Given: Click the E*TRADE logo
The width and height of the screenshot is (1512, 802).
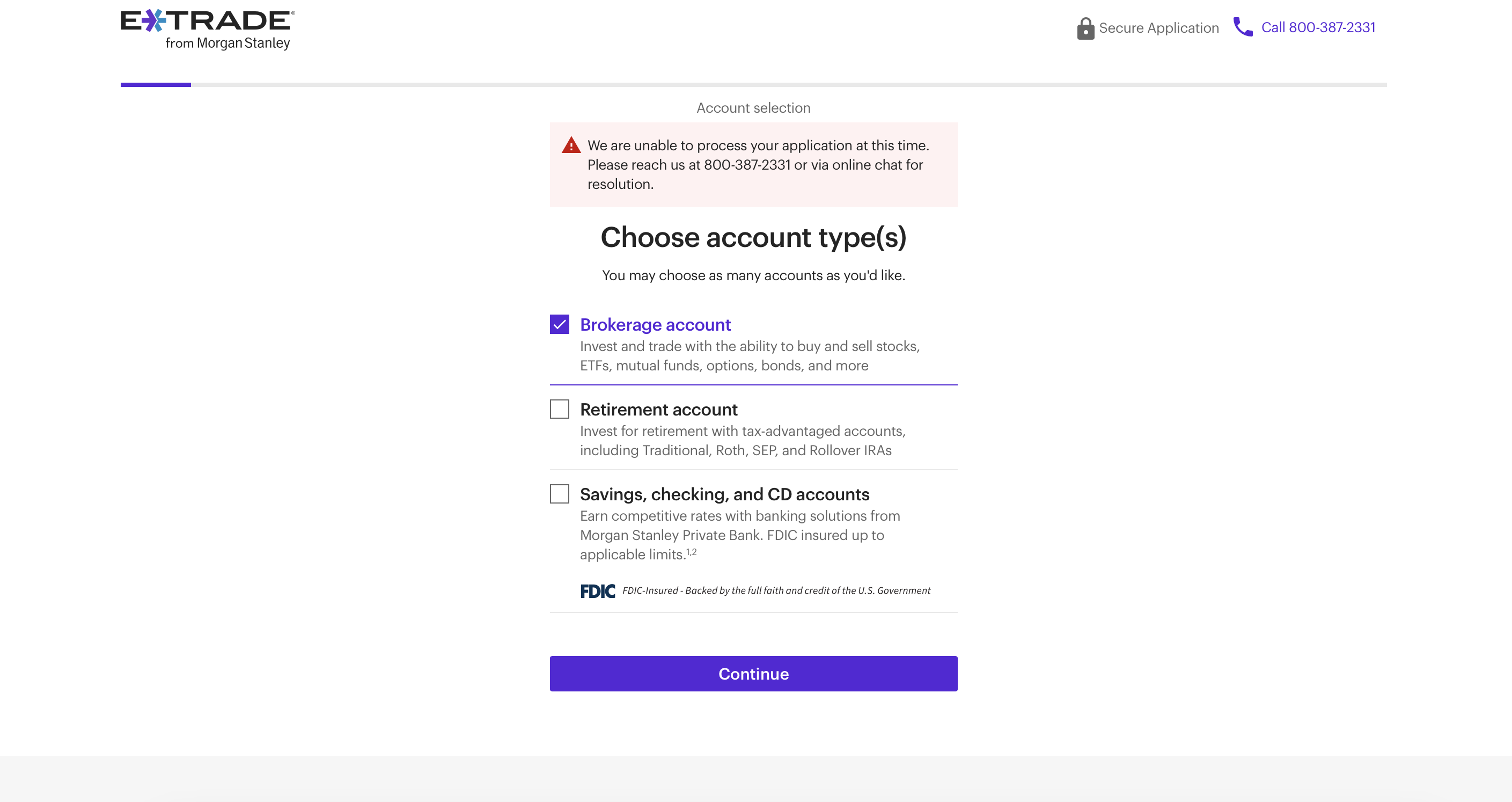Looking at the screenshot, I should pos(207,21).
